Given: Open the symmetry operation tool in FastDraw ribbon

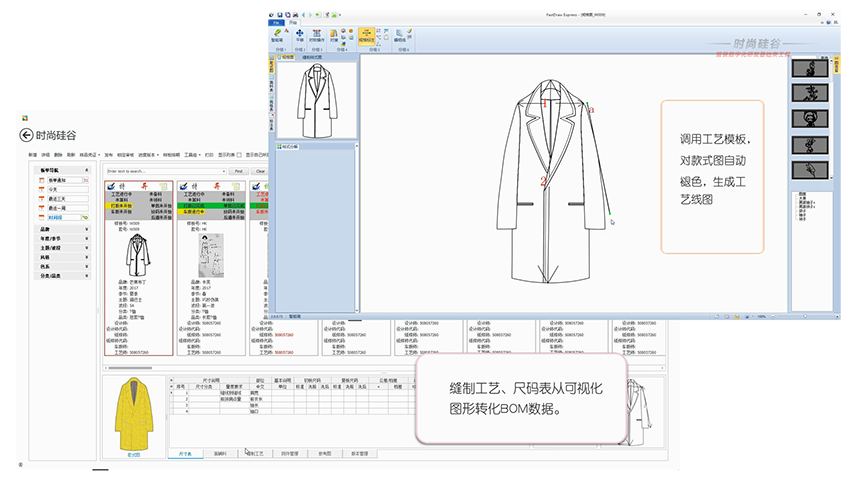Looking at the screenshot, I should pyautogui.click(x=317, y=36).
